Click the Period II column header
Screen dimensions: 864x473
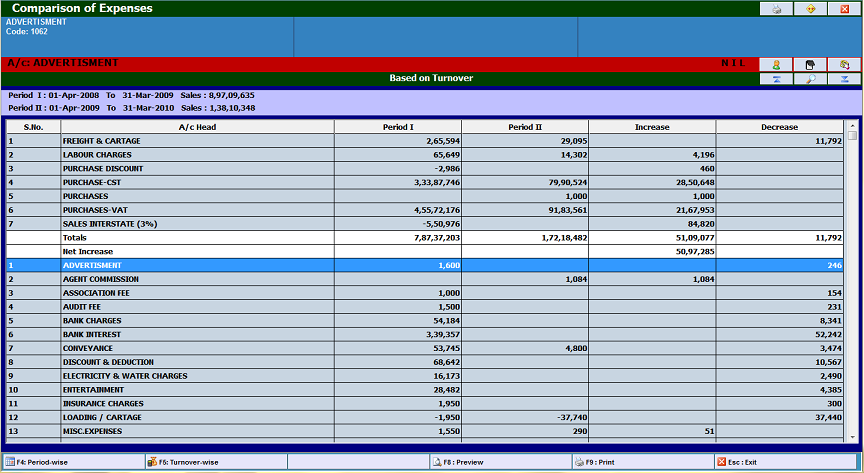click(525, 127)
